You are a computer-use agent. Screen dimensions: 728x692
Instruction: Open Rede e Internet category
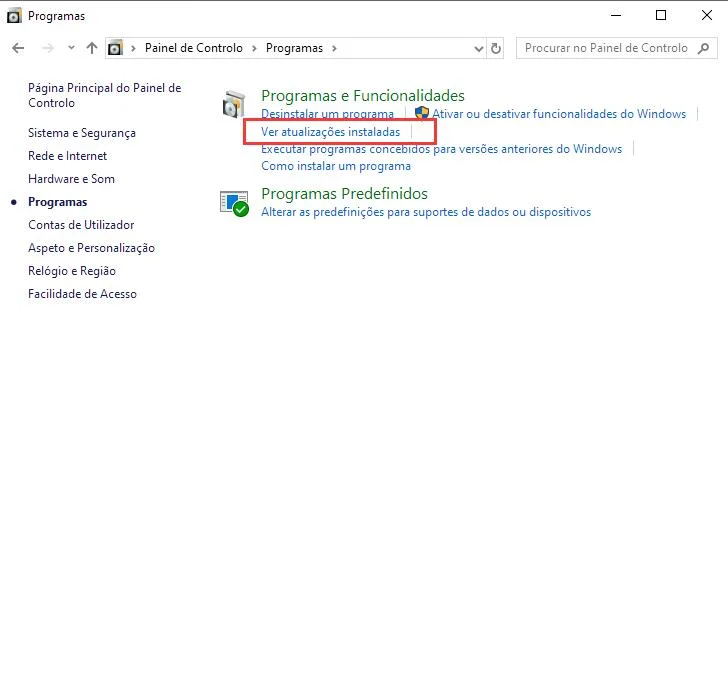[x=67, y=156]
